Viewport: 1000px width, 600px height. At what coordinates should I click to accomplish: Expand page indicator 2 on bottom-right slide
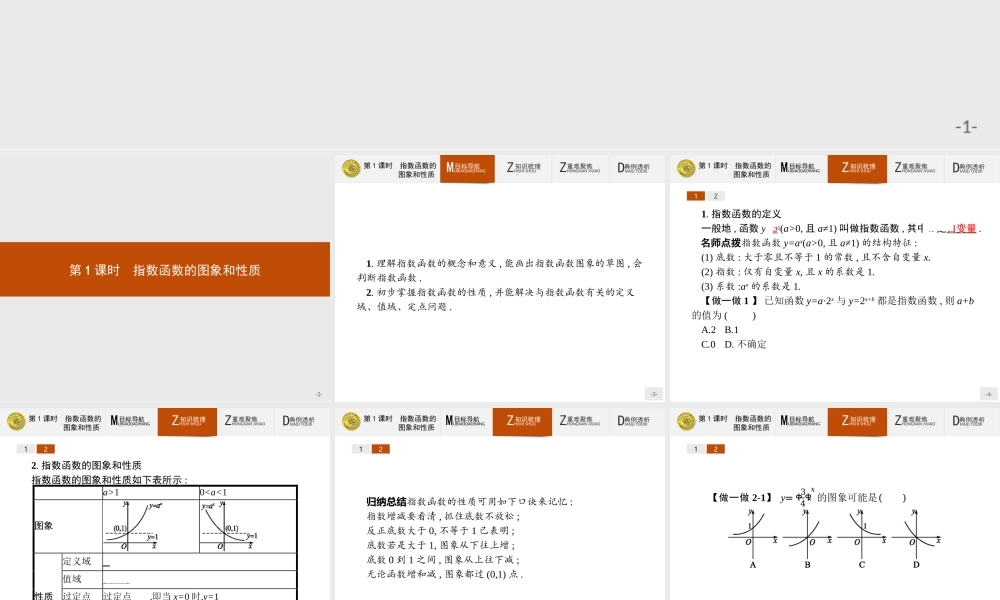point(713,449)
